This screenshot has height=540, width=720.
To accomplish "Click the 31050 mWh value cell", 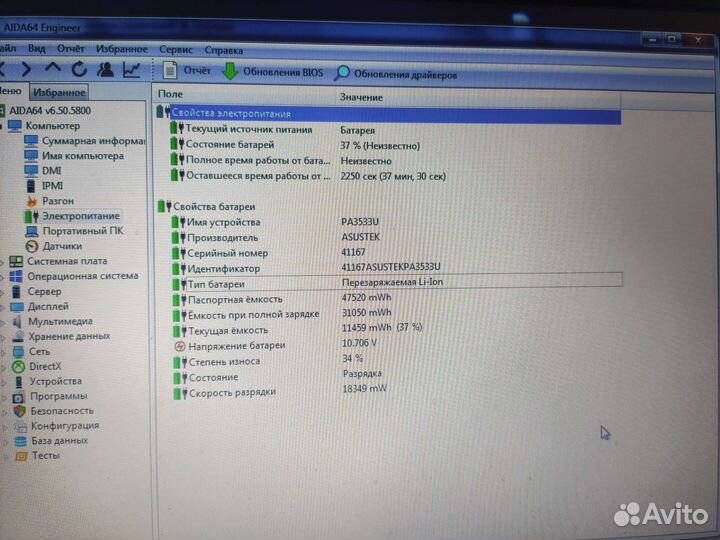I will 366,313.
